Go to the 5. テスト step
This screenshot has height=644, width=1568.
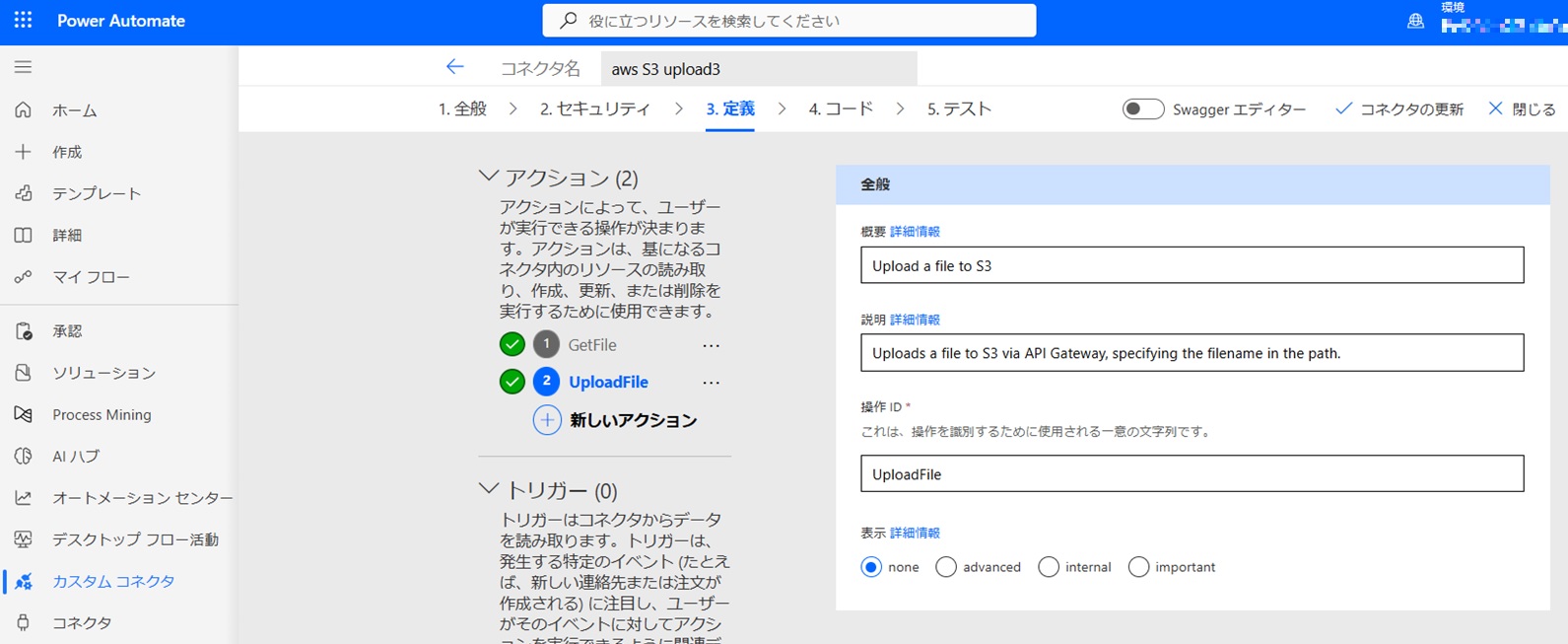[x=959, y=108]
